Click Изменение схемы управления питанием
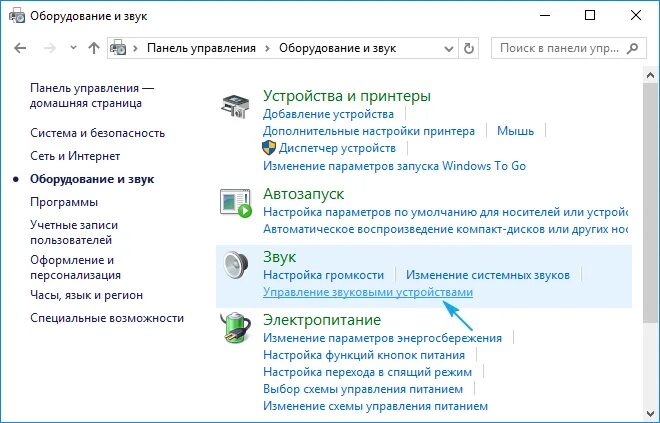 coord(375,406)
